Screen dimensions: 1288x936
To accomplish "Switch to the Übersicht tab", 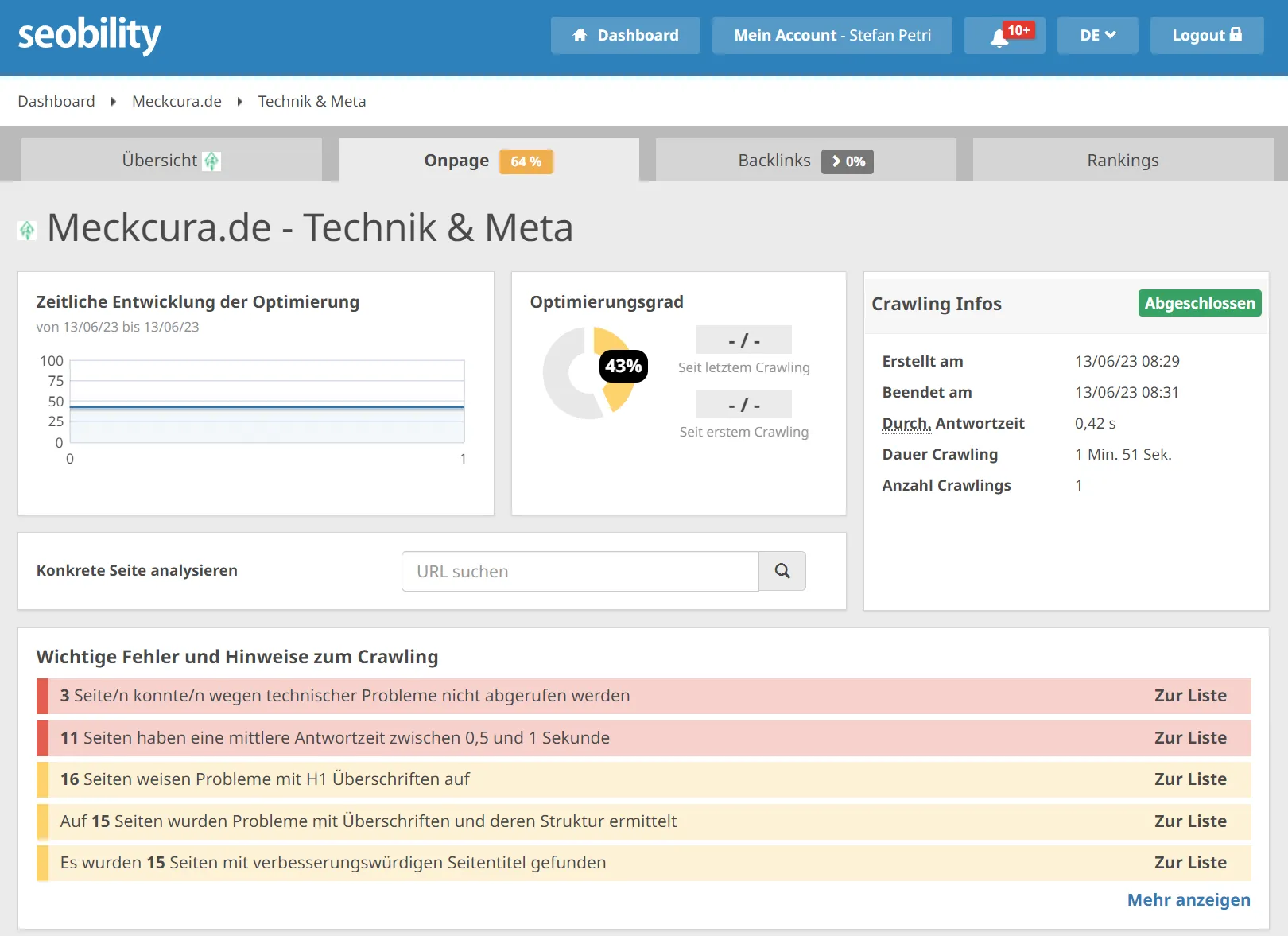I will click(172, 160).
